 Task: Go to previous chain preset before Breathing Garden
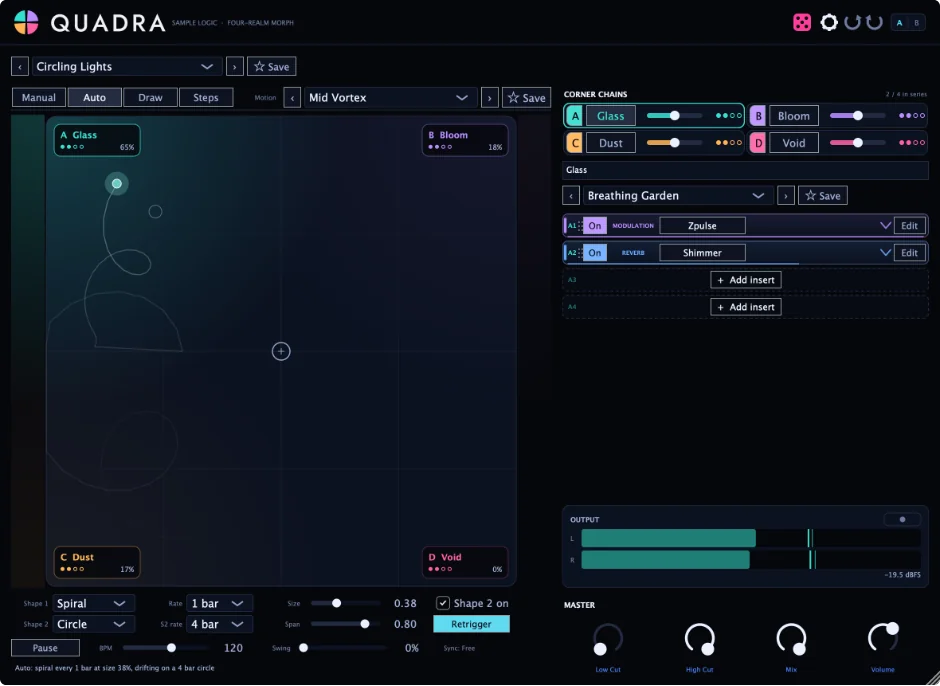(571, 195)
